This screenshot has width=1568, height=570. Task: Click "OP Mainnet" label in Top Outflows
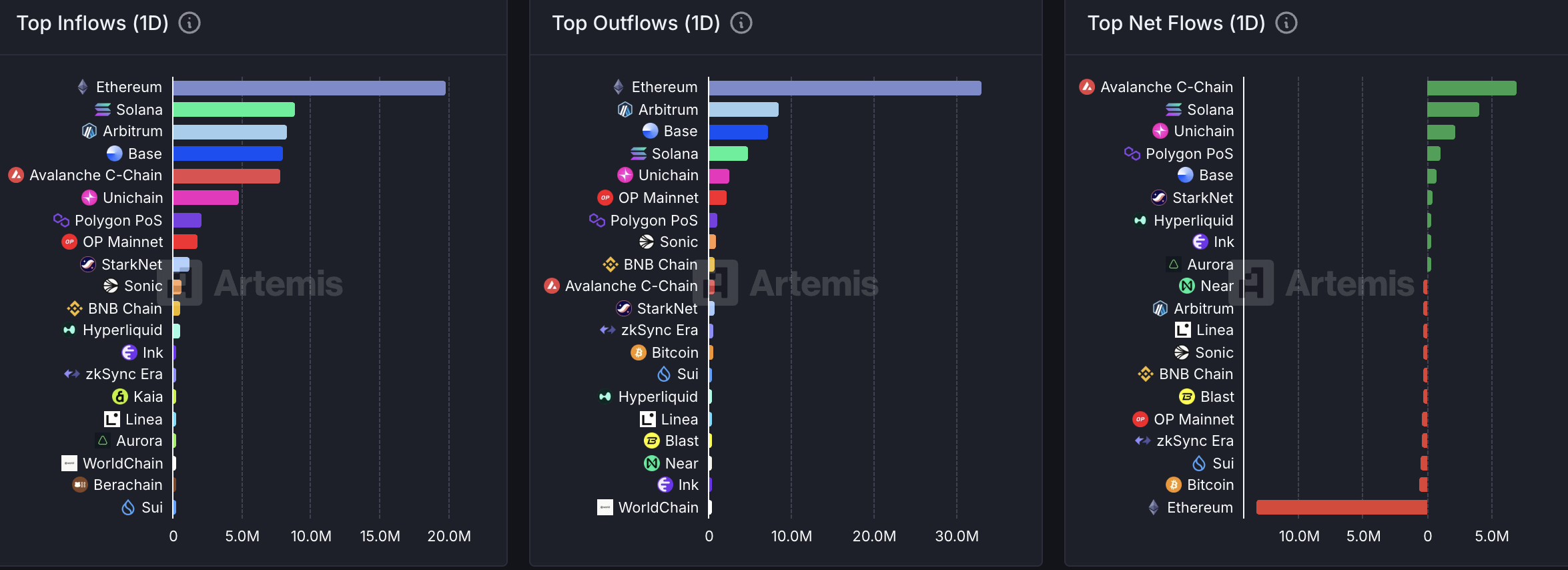659,198
